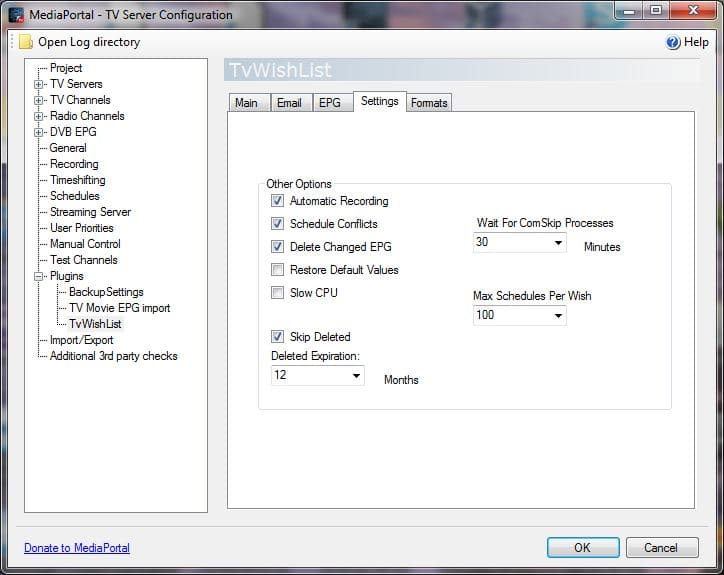
Task: Select TvWishList plugin in the tree
Action: [x=95, y=324]
